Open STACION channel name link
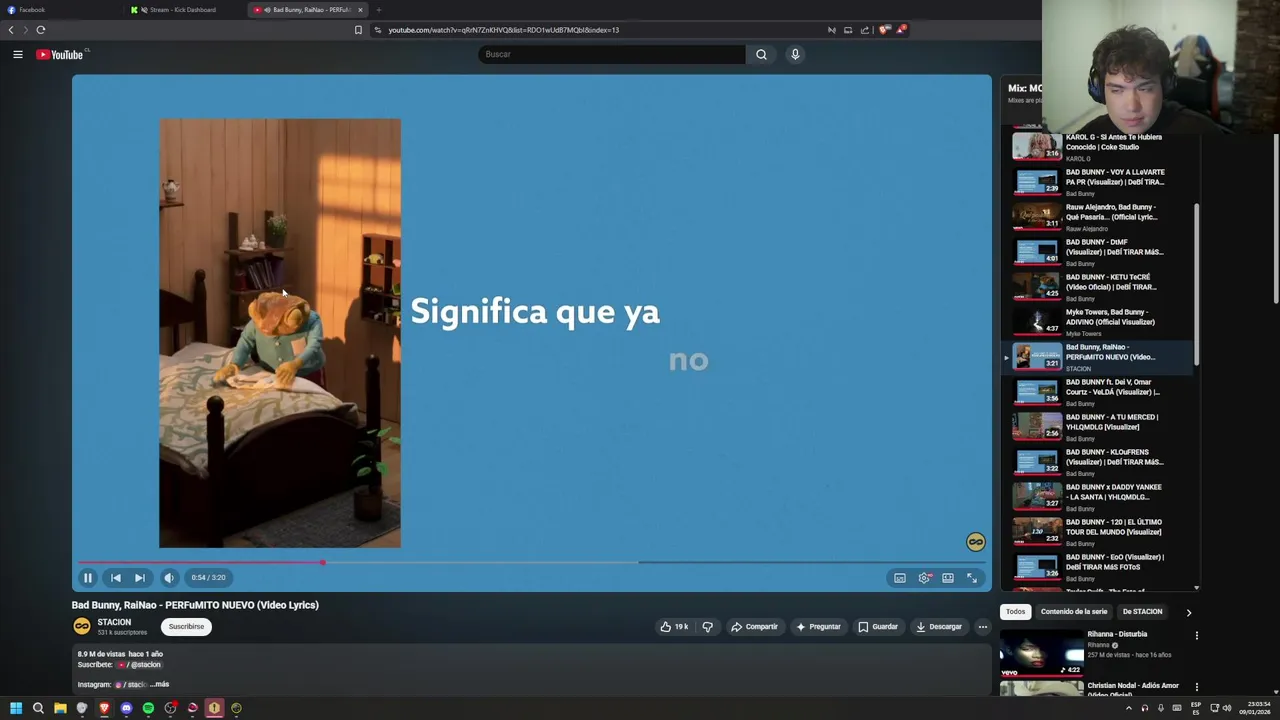This screenshot has height=720, width=1280. tap(114, 622)
